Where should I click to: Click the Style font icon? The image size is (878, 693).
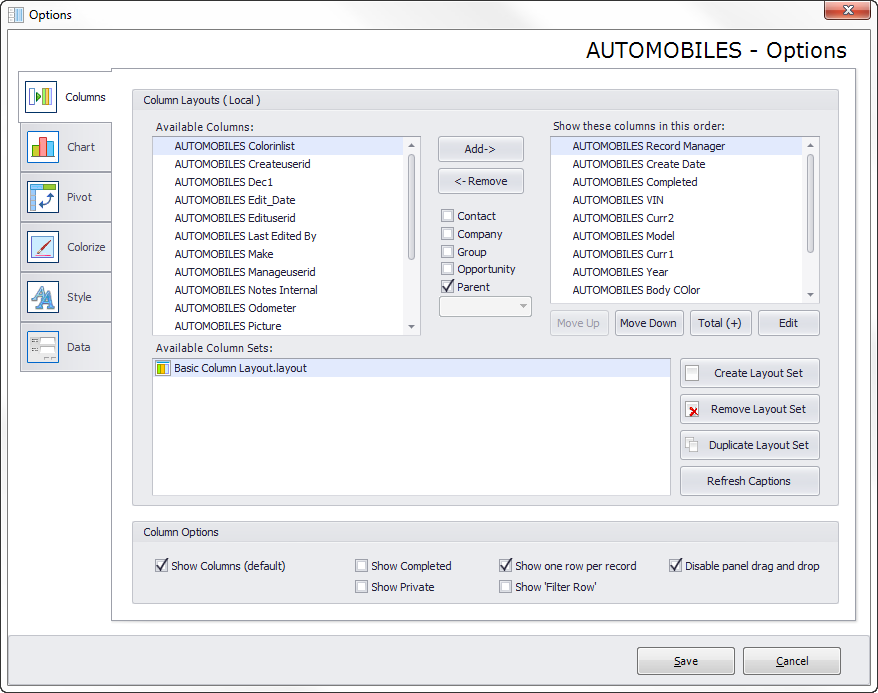coord(43,297)
